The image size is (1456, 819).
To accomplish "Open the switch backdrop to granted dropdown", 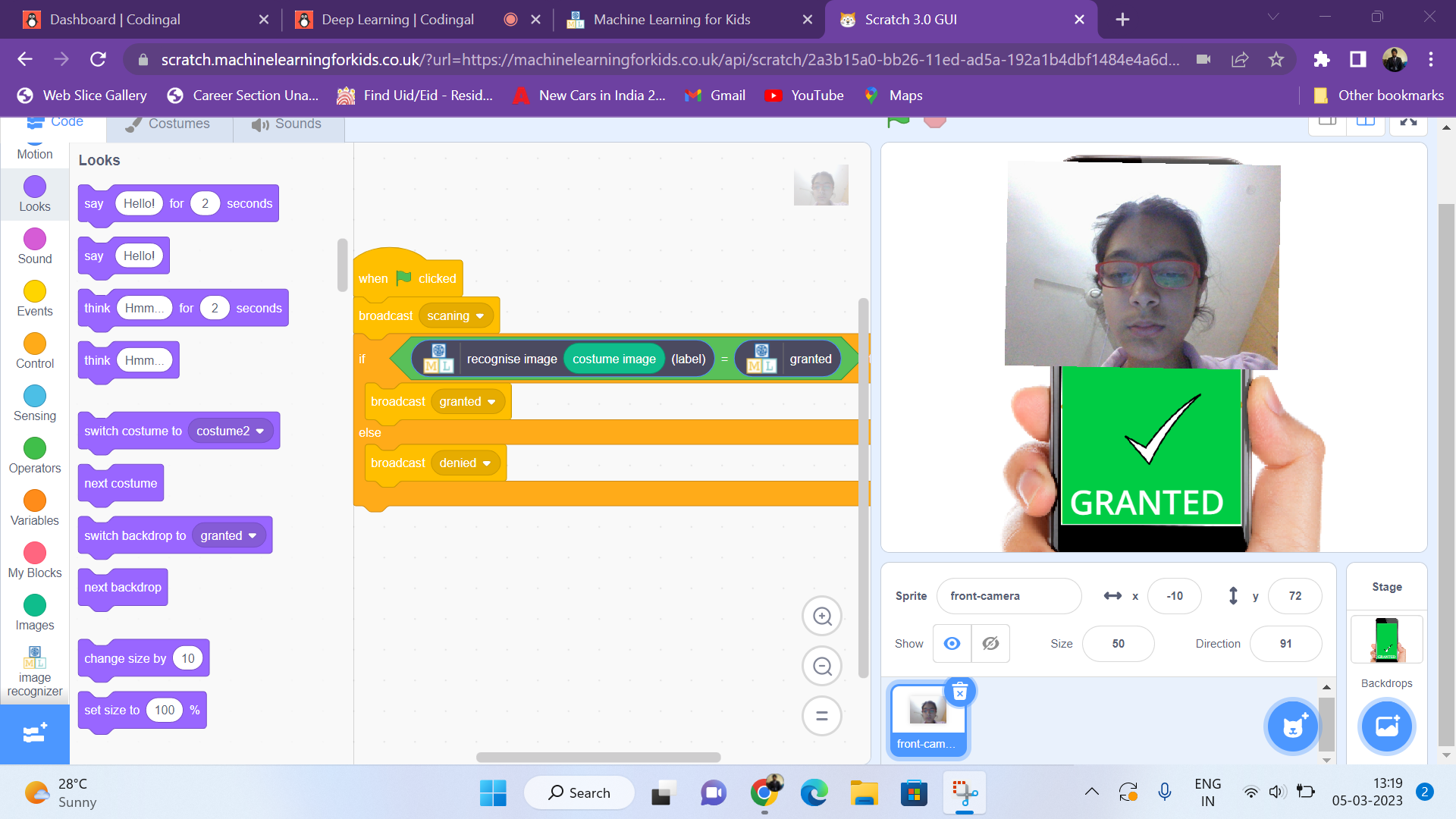I will coord(252,536).
